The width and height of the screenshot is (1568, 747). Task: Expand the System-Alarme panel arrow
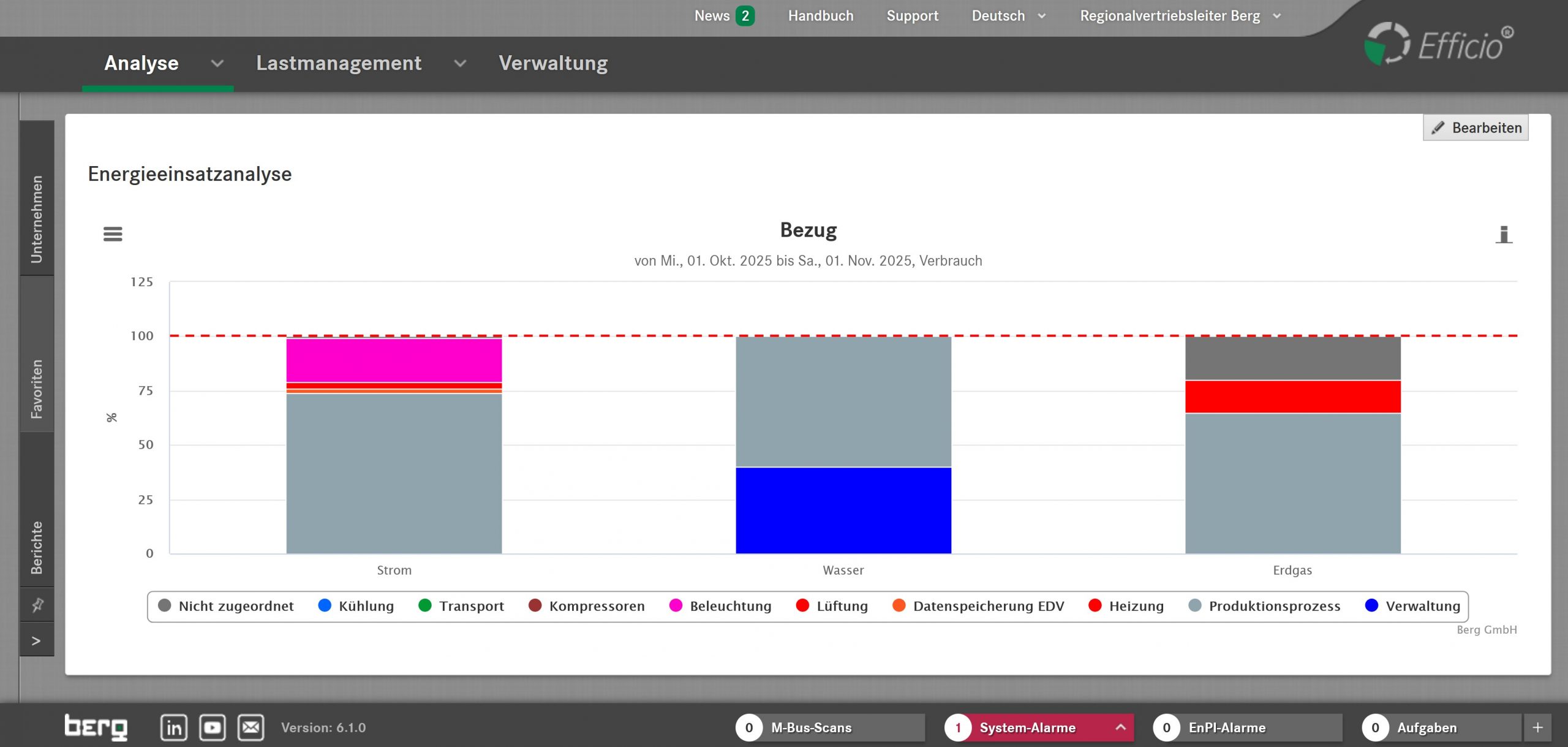coord(1121,727)
